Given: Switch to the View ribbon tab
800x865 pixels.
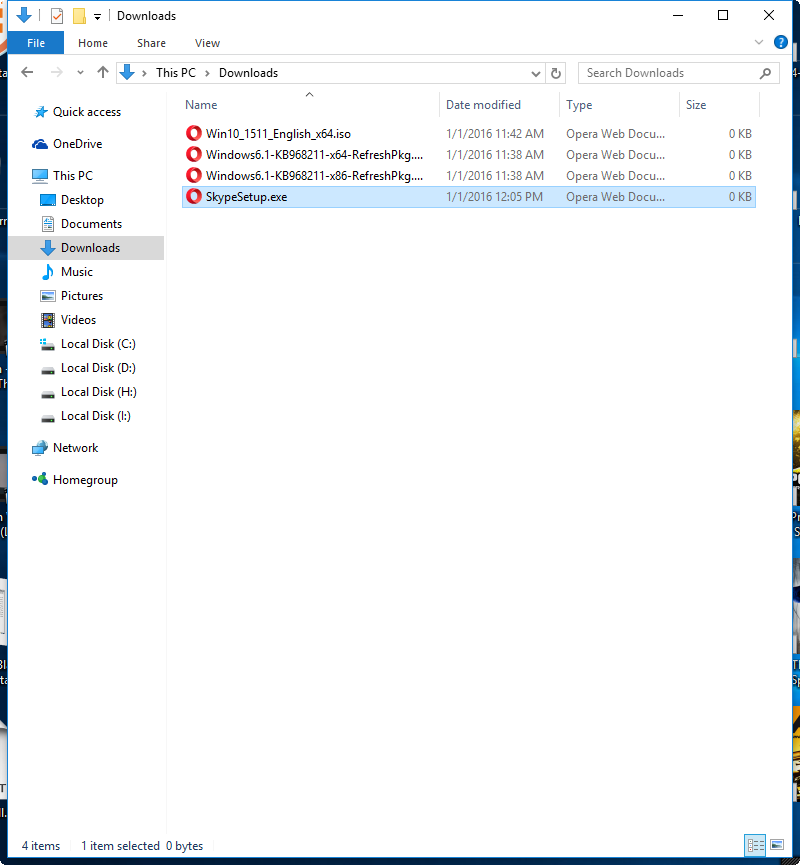Looking at the screenshot, I should point(207,43).
